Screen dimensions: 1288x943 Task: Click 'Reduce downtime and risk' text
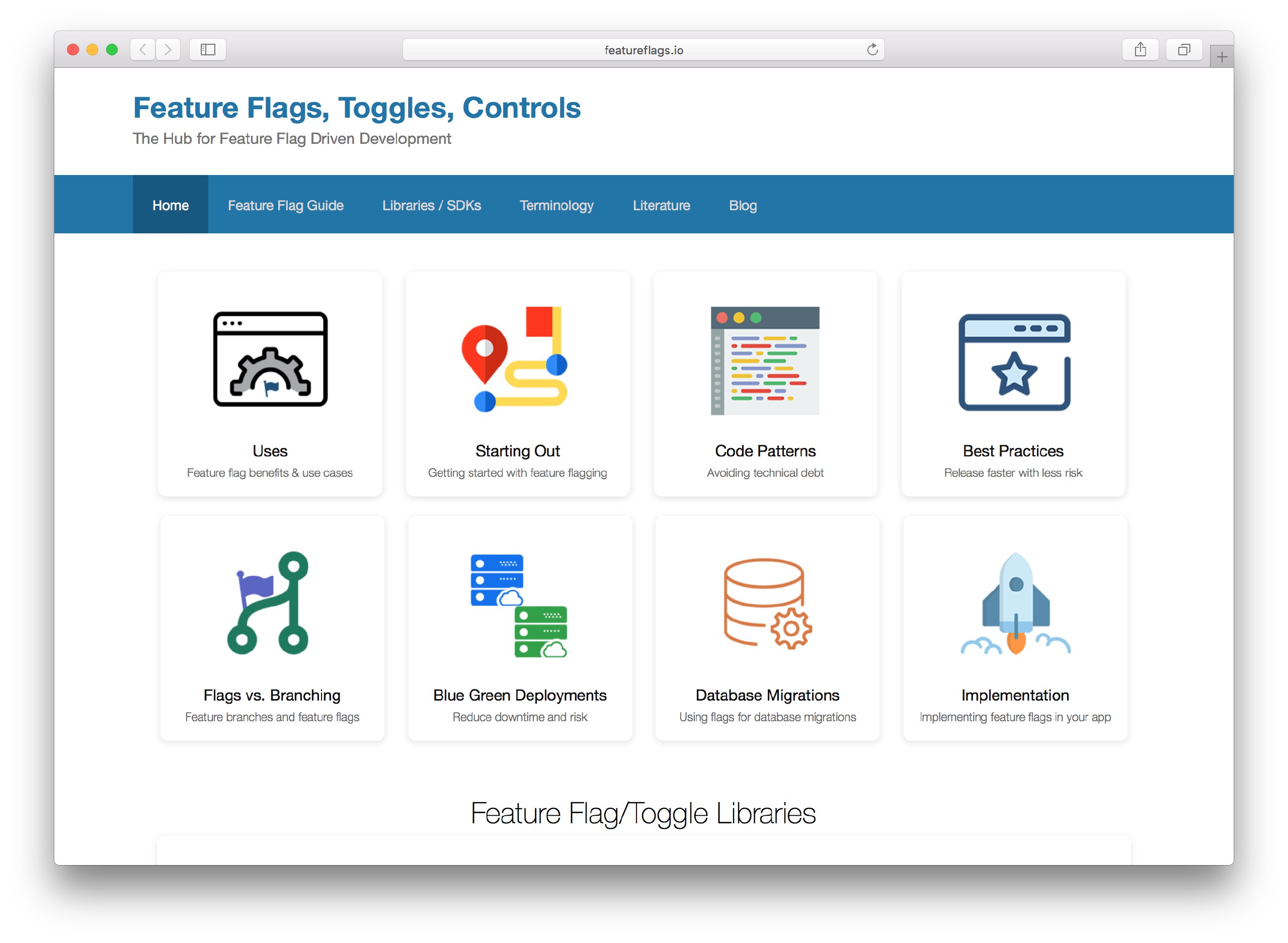pyautogui.click(x=520, y=717)
